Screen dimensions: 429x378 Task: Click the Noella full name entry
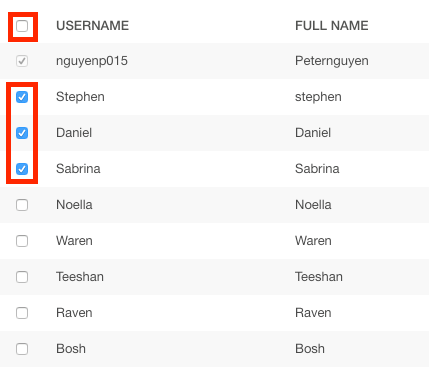coord(313,205)
